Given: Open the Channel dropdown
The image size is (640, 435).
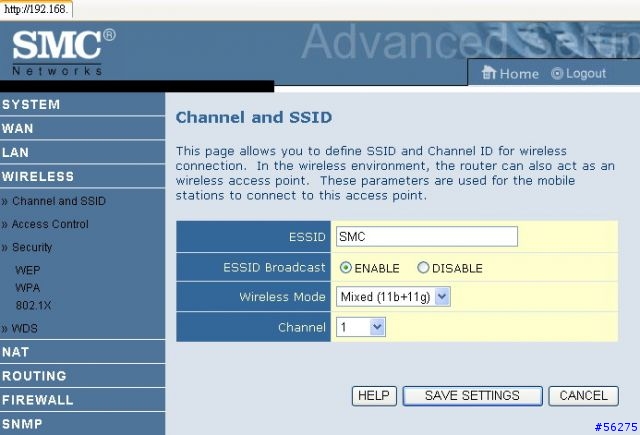Looking at the screenshot, I should (x=361, y=327).
